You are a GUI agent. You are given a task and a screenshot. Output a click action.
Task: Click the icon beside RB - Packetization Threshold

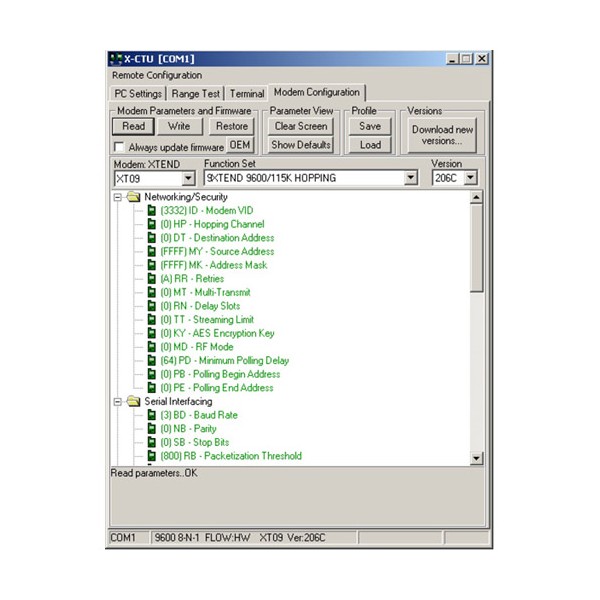(152, 456)
